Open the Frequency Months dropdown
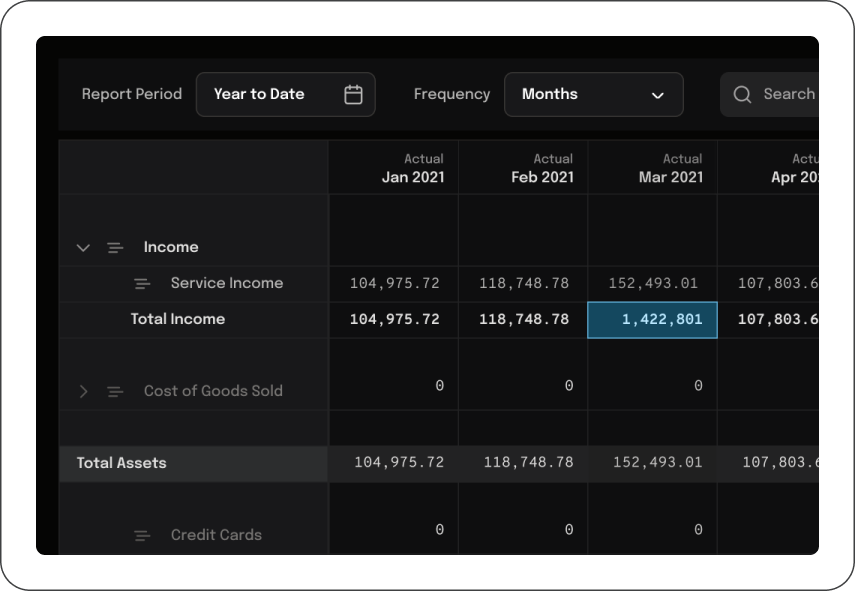The width and height of the screenshot is (855, 591). click(593, 95)
